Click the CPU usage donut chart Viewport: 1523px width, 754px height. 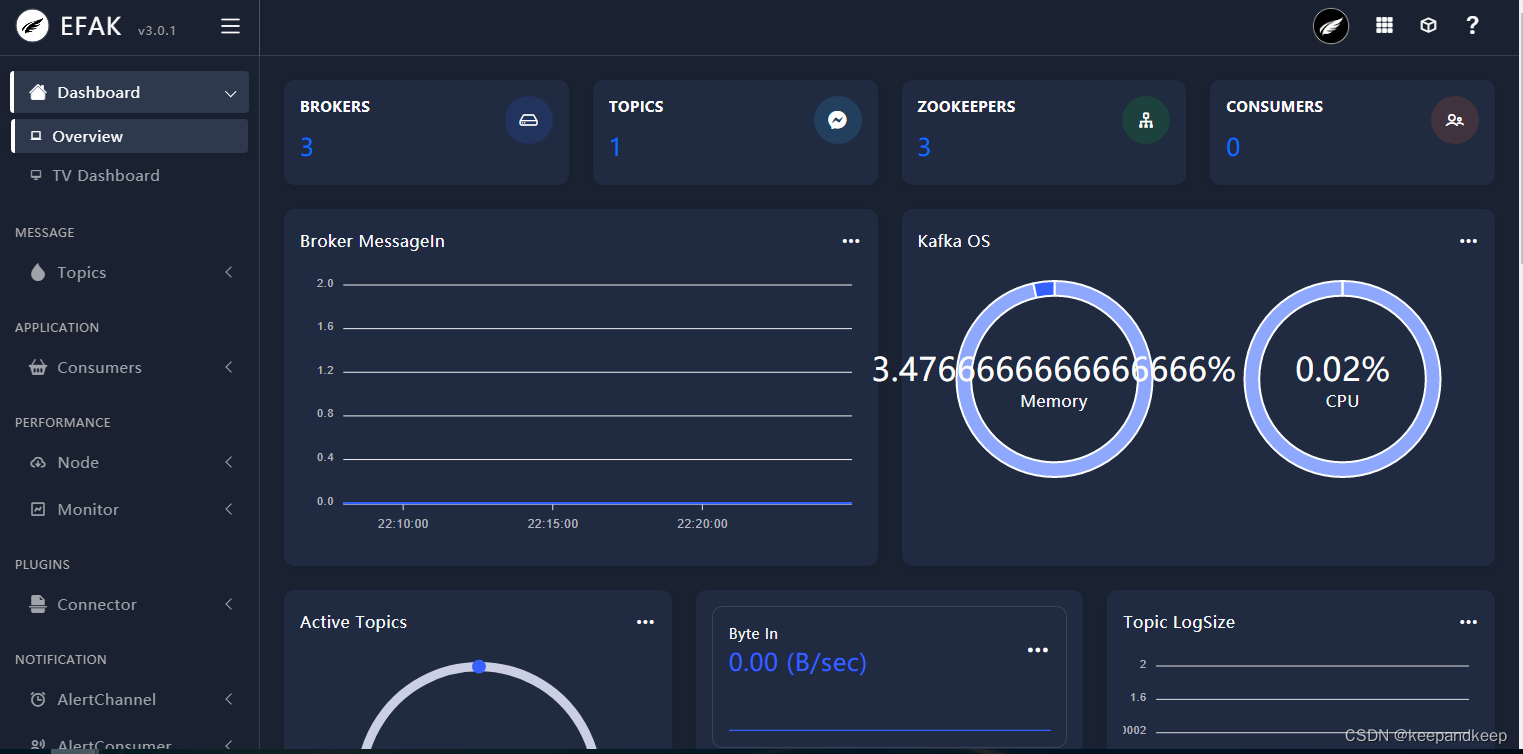[x=1342, y=378]
